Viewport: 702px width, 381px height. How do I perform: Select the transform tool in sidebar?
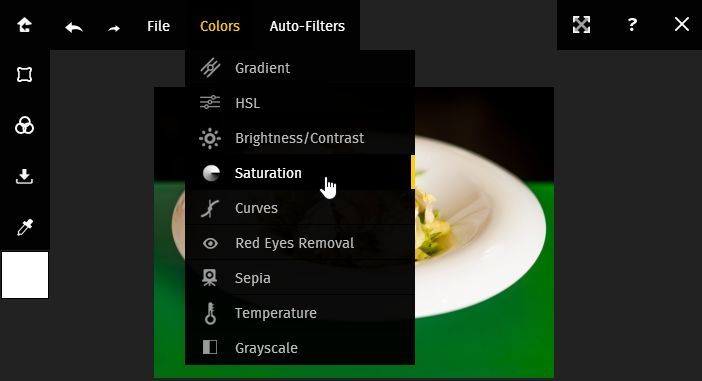25,74
